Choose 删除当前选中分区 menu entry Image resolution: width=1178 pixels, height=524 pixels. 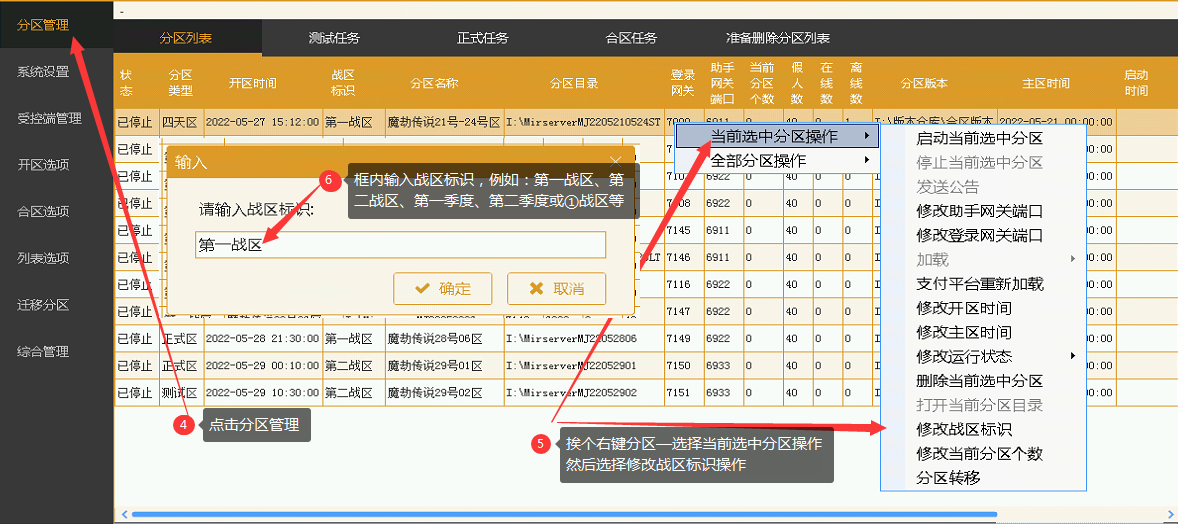979,381
